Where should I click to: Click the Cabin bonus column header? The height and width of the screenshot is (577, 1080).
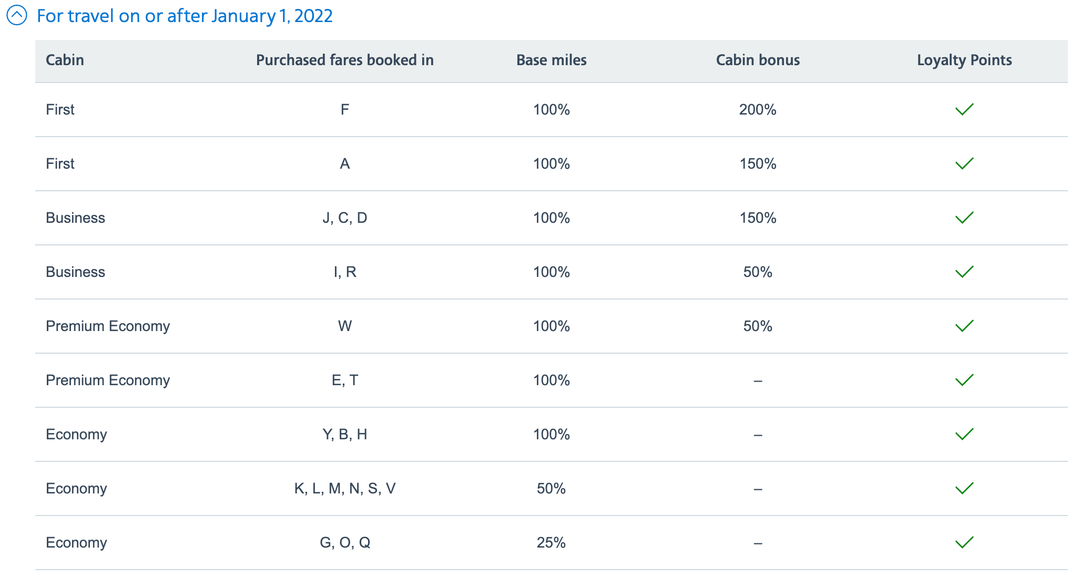(x=758, y=60)
